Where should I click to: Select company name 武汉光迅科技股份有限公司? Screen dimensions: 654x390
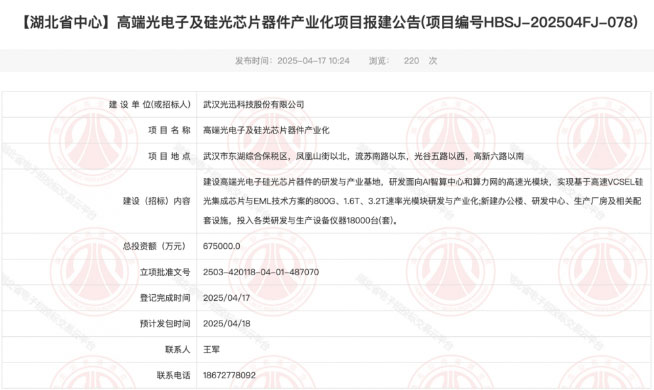pos(253,105)
